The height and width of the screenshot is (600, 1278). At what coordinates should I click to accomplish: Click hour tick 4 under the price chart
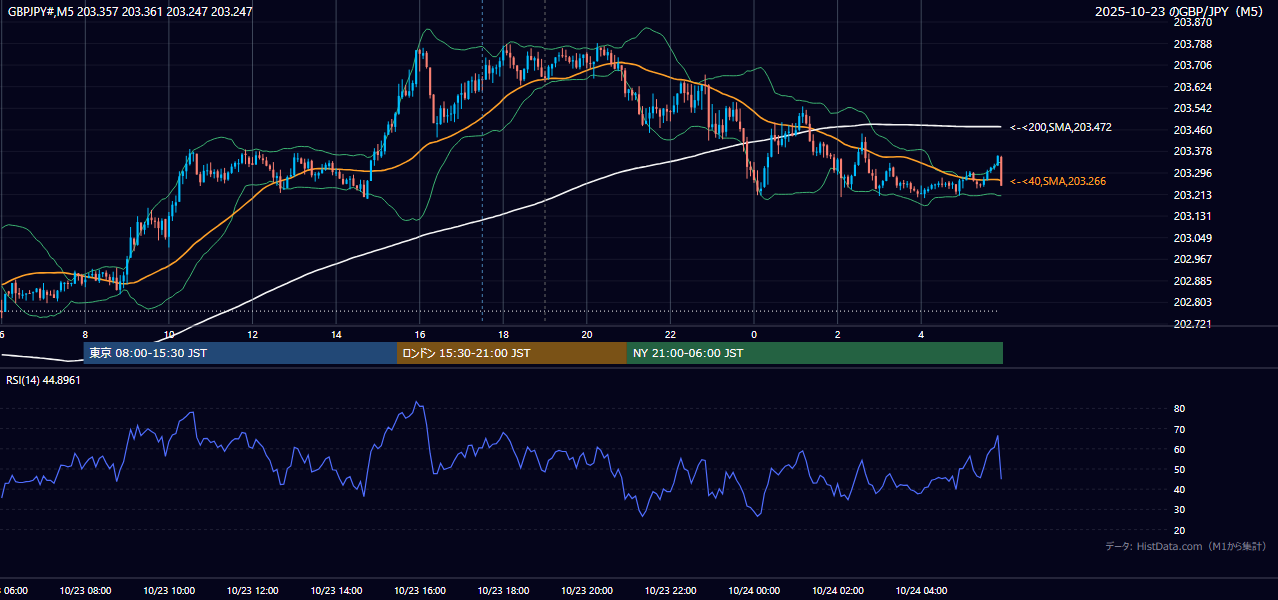click(921, 334)
